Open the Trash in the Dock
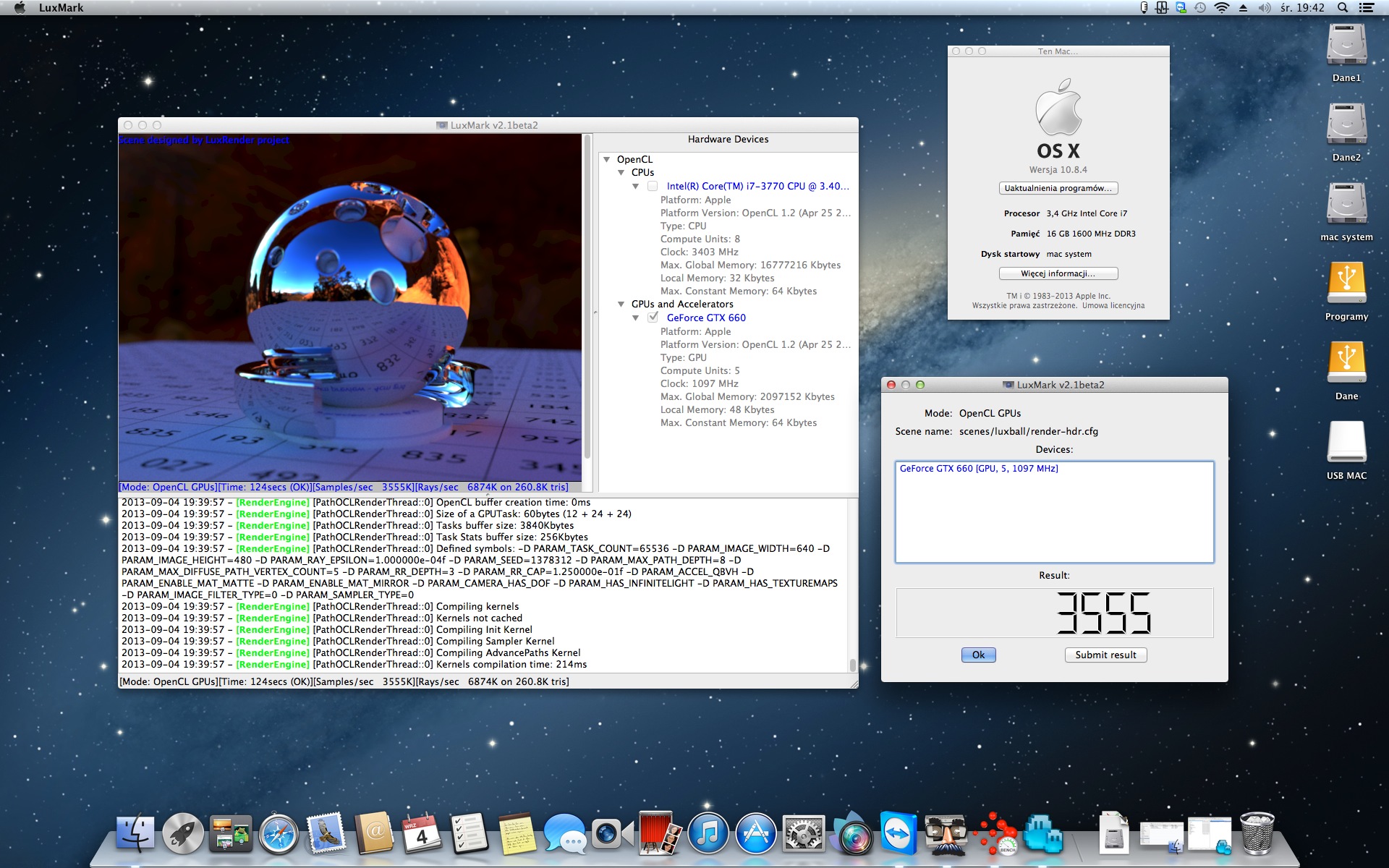 click(x=1257, y=833)
